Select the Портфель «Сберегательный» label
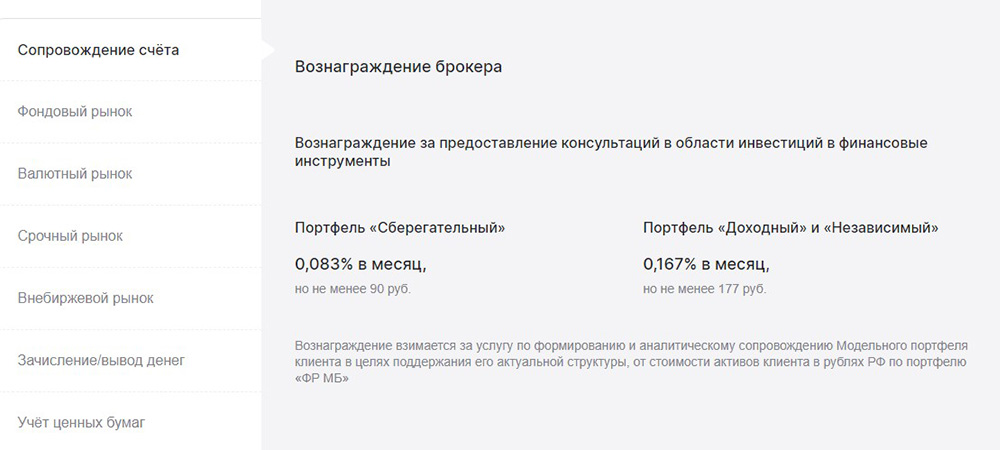This screenshot has width=1000, height=450. click(400, 228)
